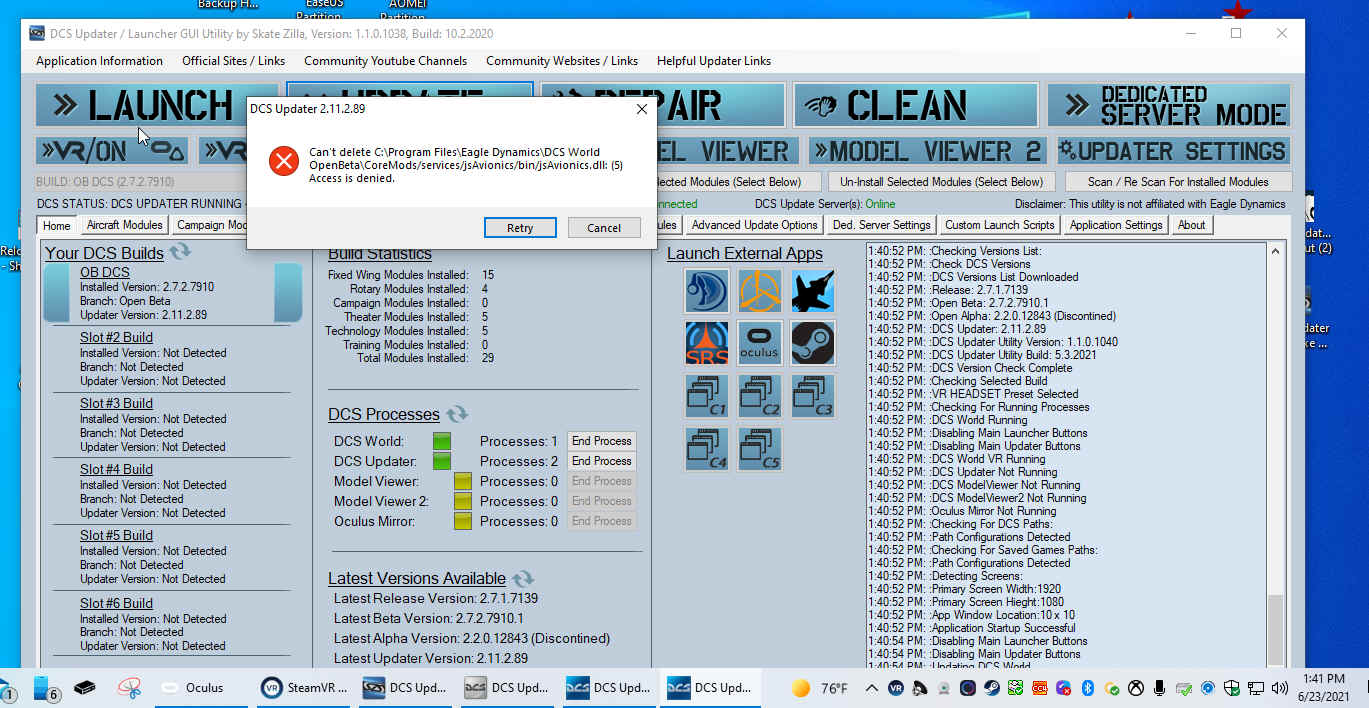Open Helpful Updater Links menu
The height and width of the screenshot is (708, 1369).
tap(714, 61)
